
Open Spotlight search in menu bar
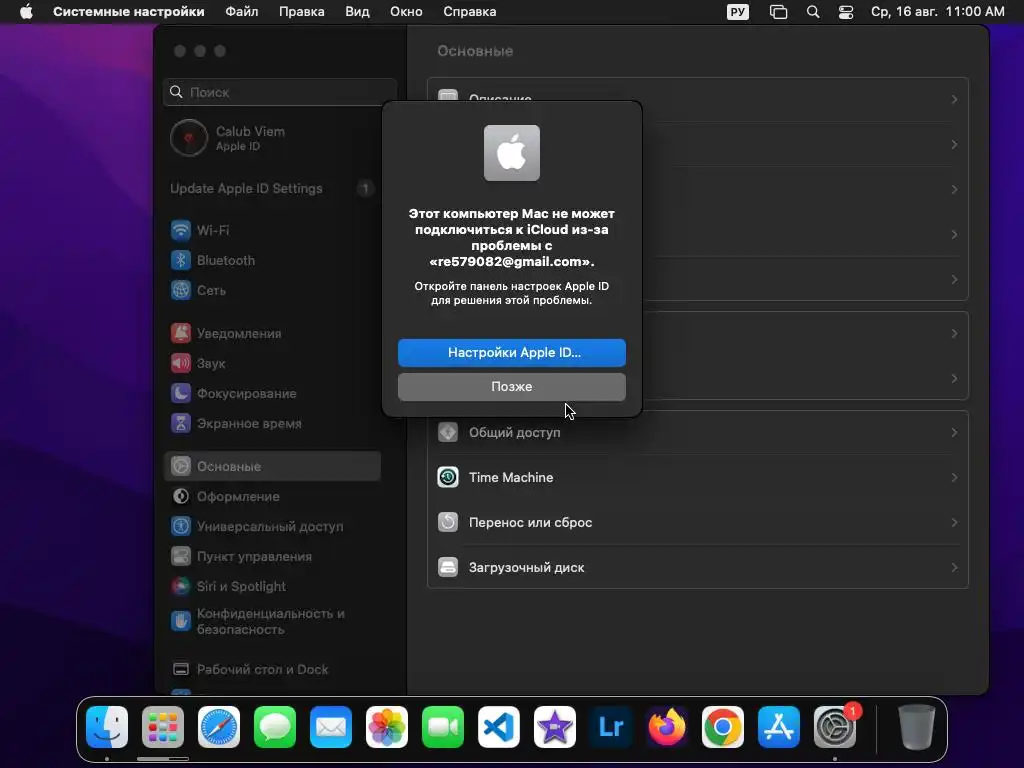tap(813, 12)
